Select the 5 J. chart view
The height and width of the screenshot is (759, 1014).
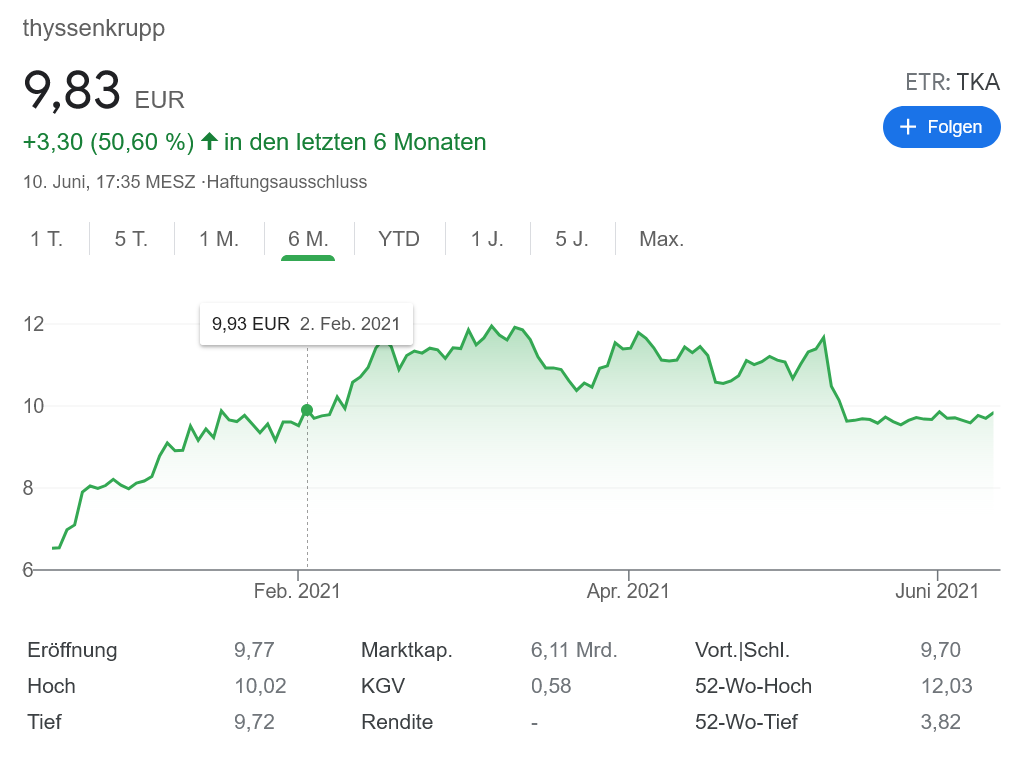571,239
